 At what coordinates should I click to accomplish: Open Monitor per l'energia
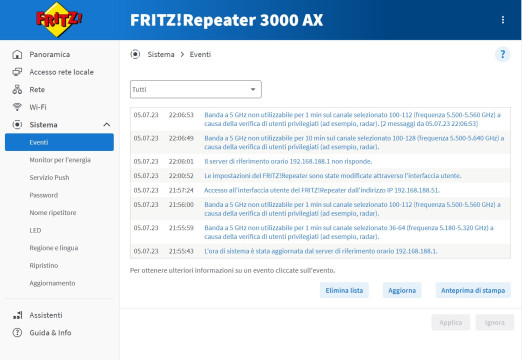pos(60,160)
